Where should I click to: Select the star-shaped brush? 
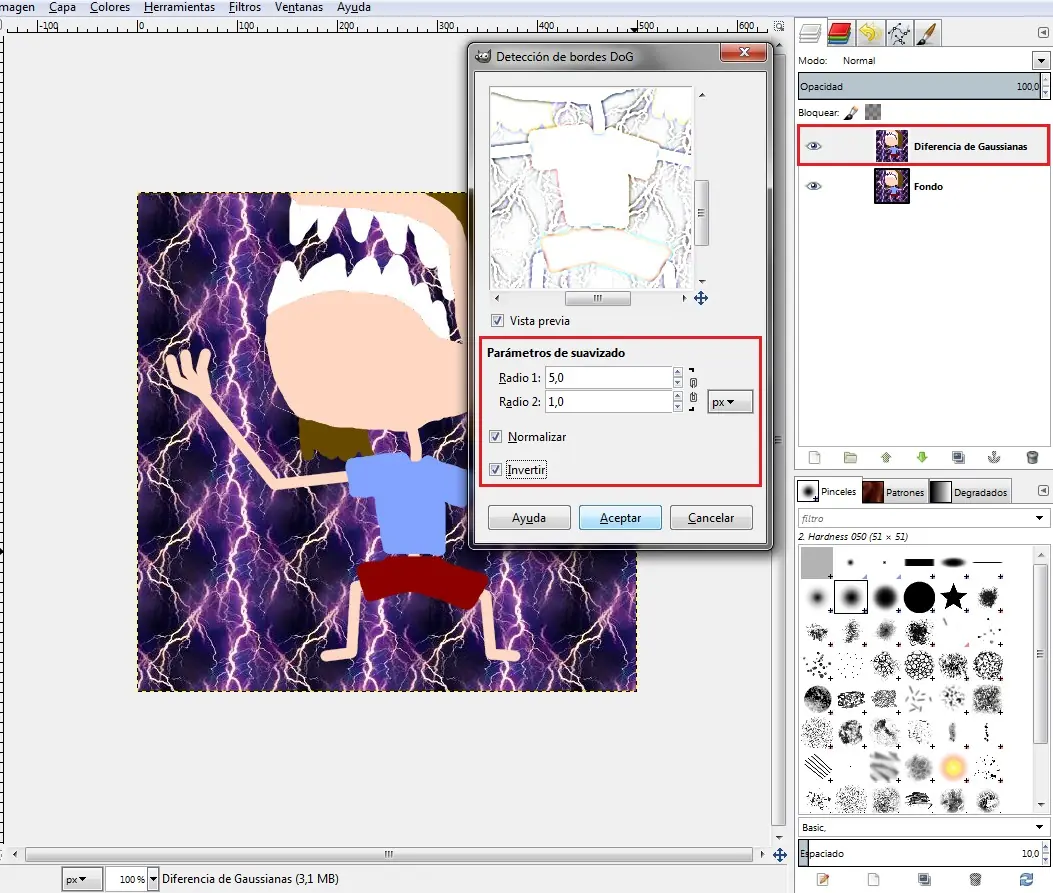[953, 596]
